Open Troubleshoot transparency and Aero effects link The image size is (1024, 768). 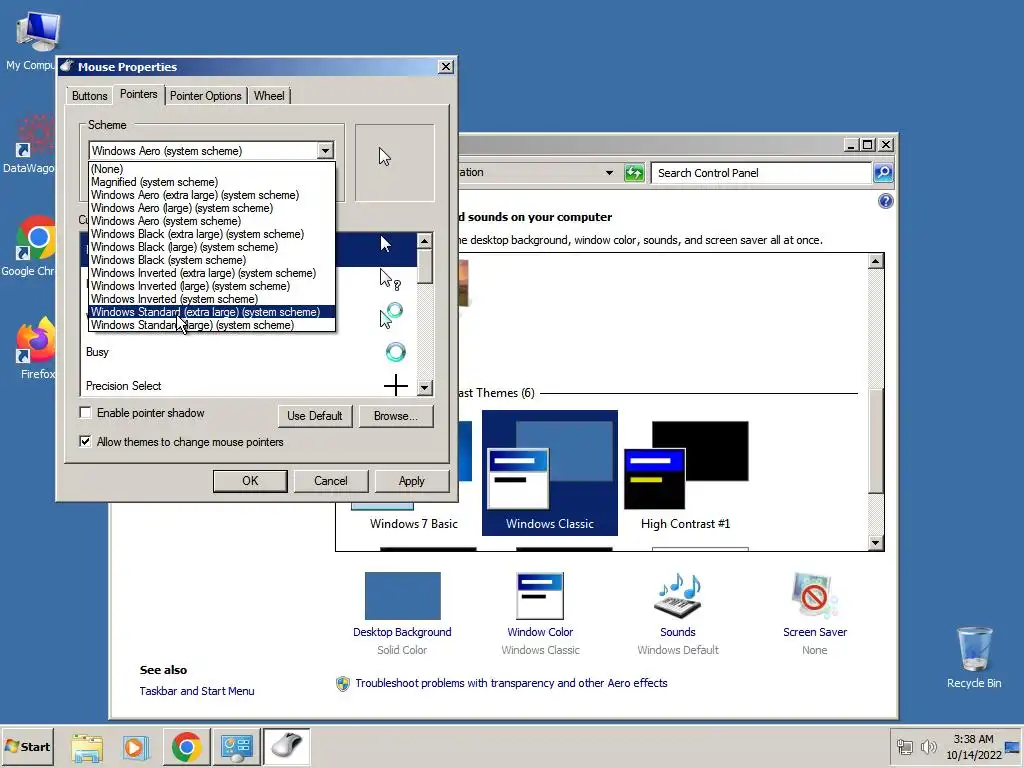(511, 683)
